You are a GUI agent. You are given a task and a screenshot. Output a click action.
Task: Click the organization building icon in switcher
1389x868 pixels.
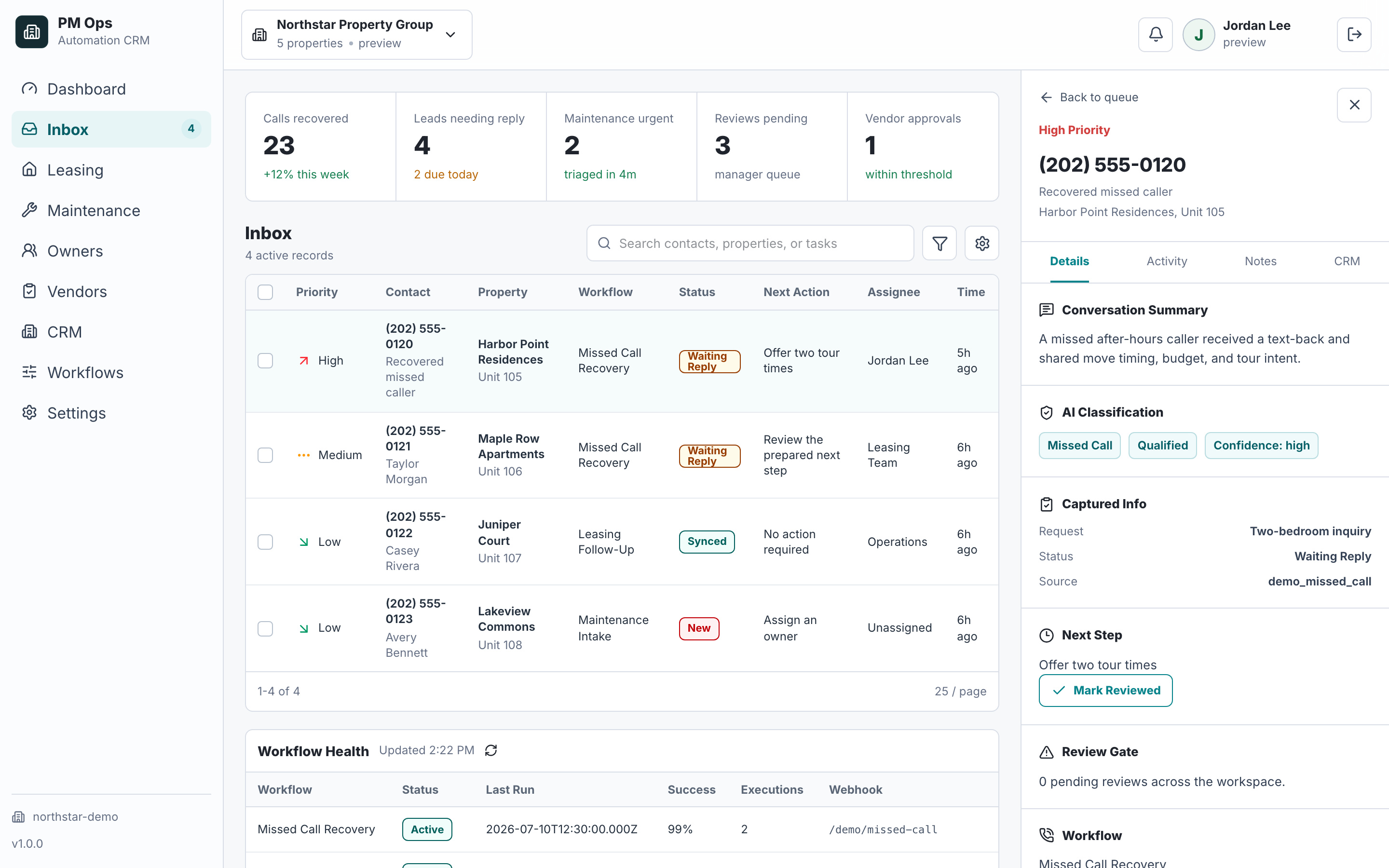pos(259,34)
